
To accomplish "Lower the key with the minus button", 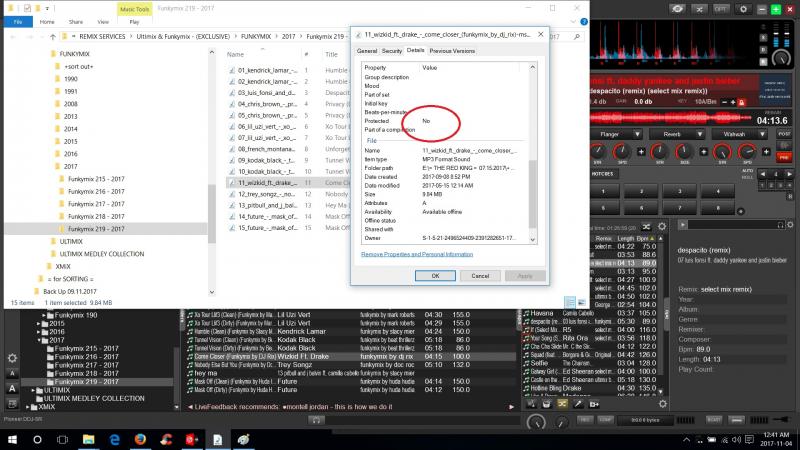I will [x=724, y=102].
